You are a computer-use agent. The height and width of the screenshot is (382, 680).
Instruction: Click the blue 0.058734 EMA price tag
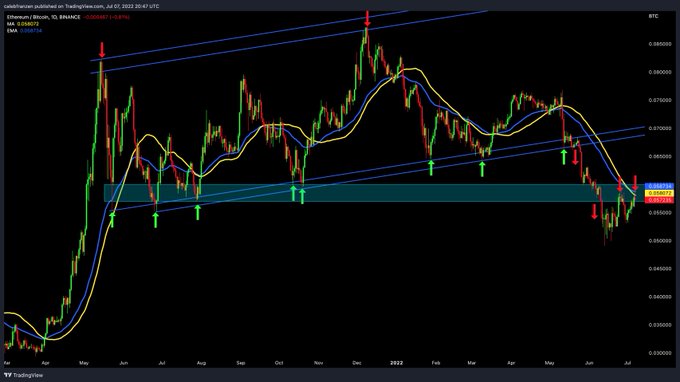pos(659,186)
